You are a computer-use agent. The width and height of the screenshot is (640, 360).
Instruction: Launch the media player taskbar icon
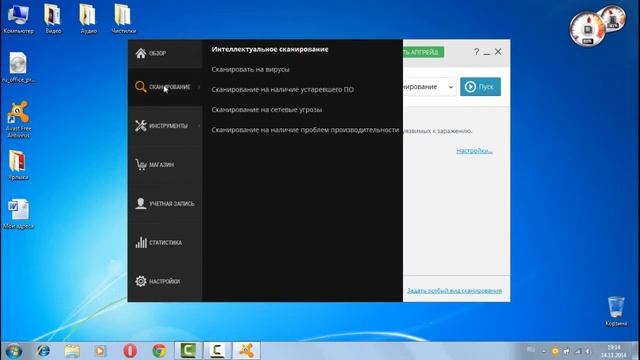(x=100, y=351)
